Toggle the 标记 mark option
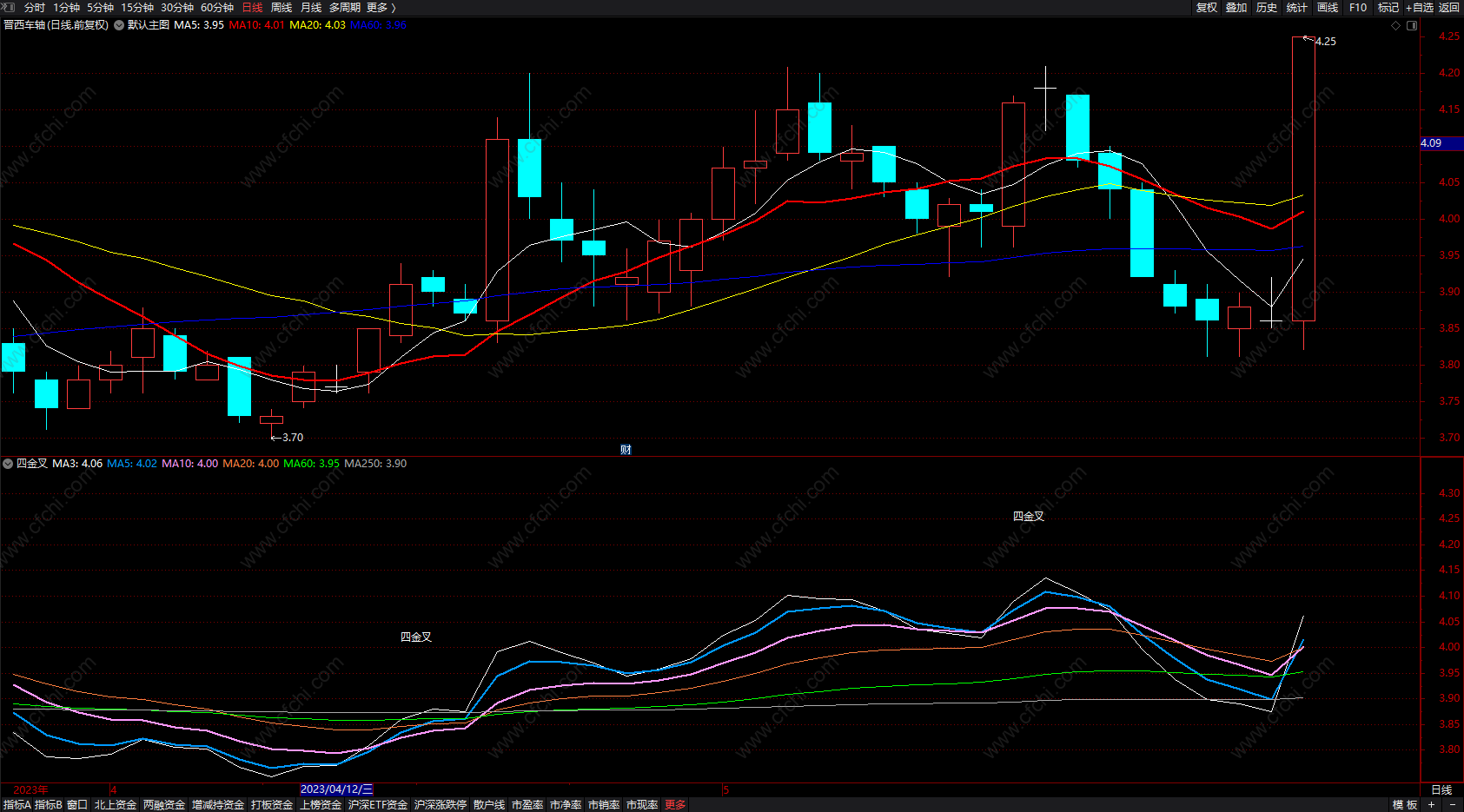The width and height of the screenshot is (1464, 812). (x=1388, y=7)
